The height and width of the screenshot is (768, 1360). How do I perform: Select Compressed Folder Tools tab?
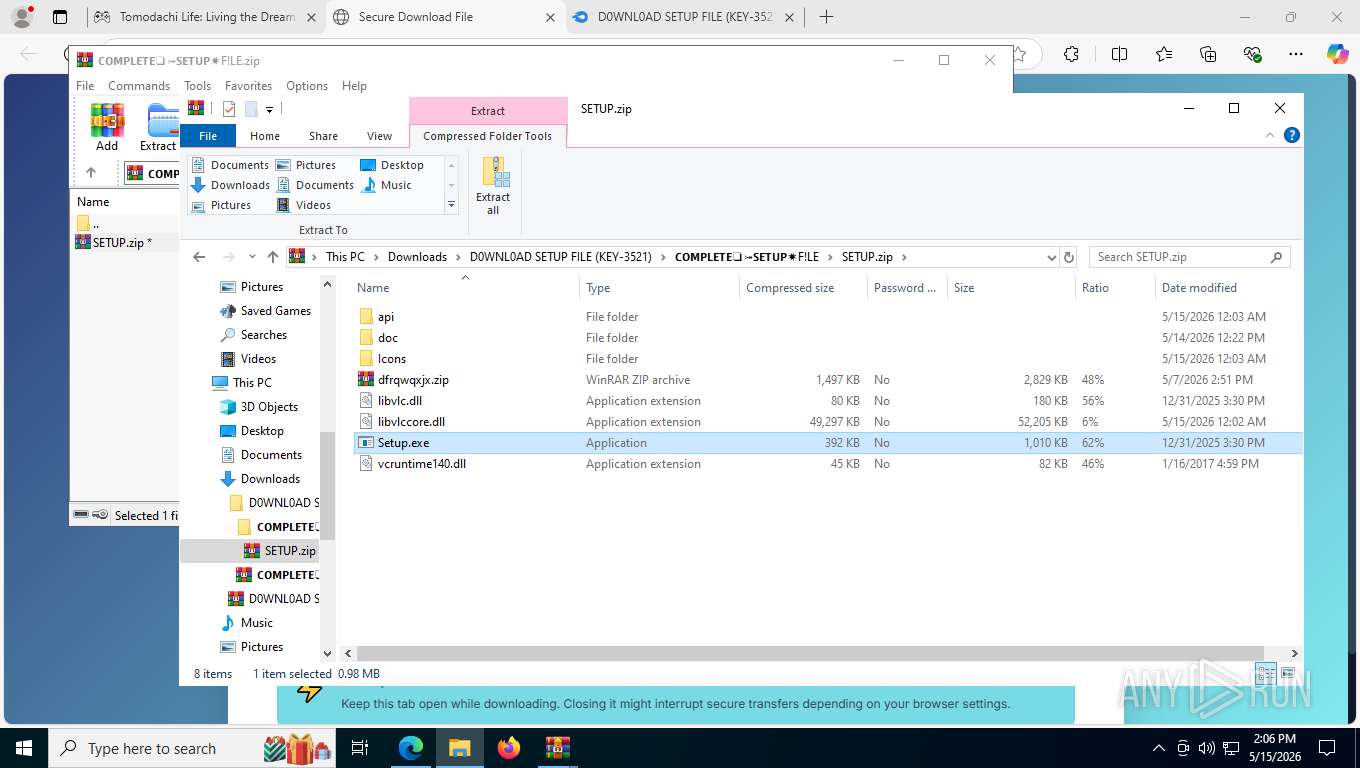pos(487,136)
